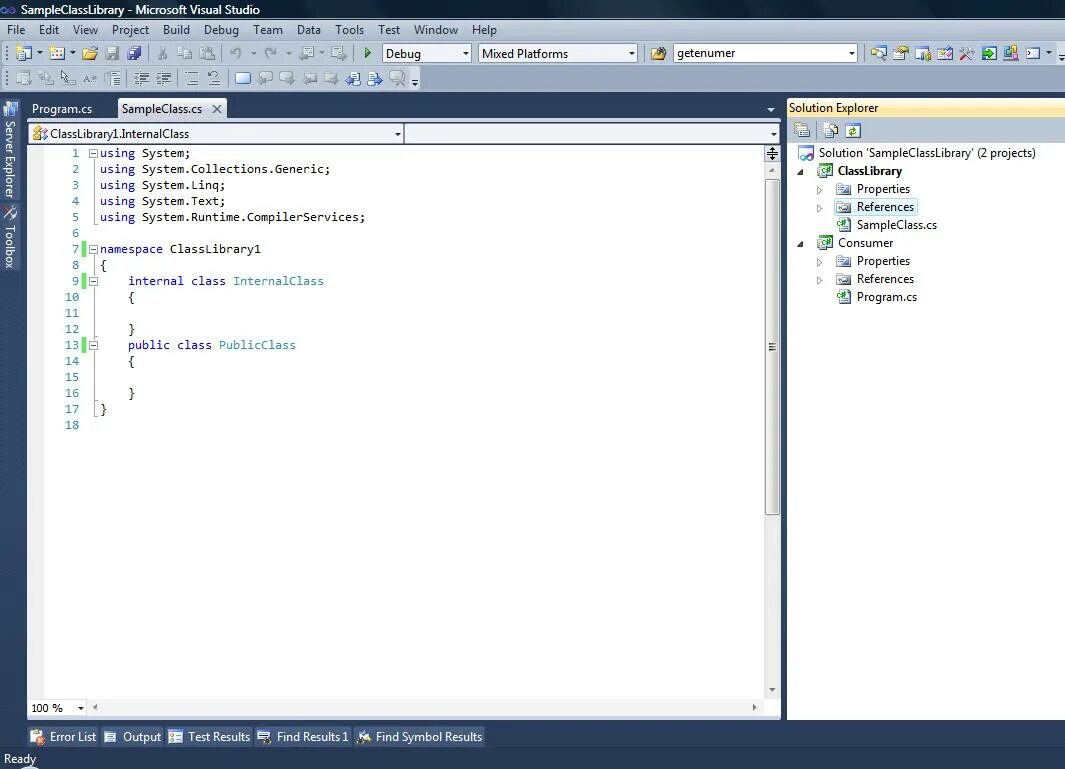Open the Command Window toolbar icon
Screen dimensions: 1065x769
[1033, 53]
